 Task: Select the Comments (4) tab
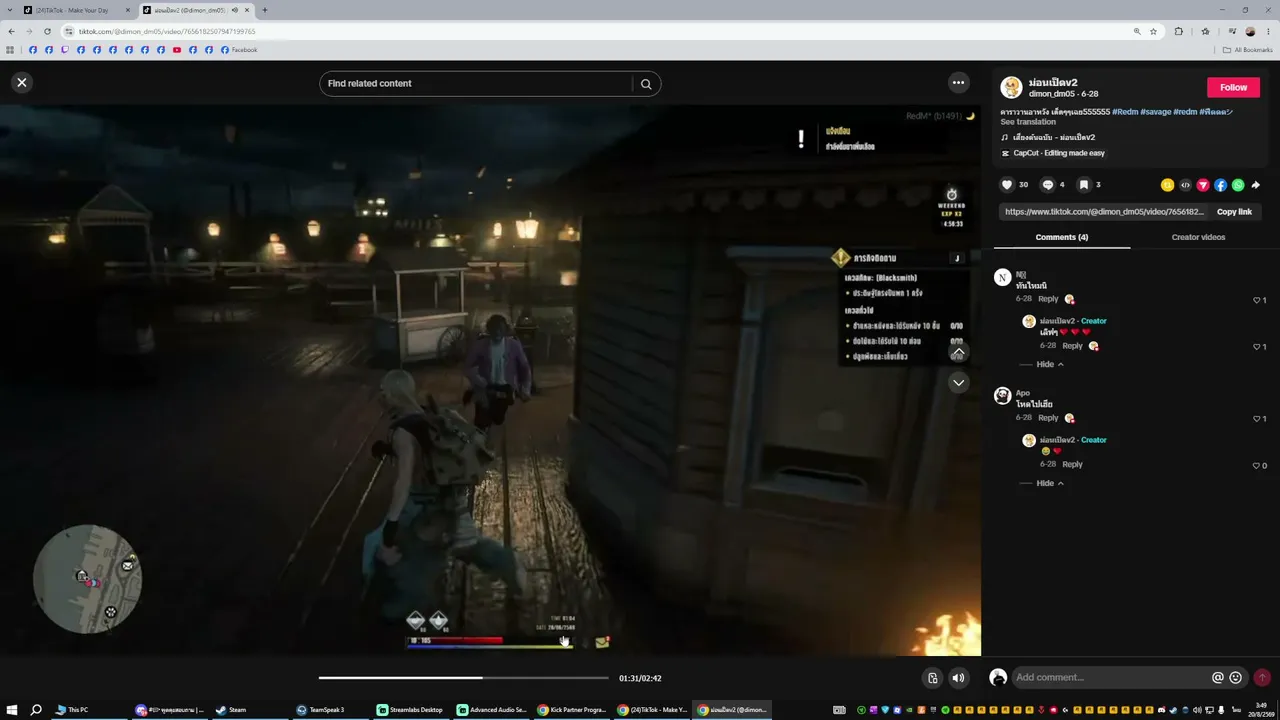[1062, 237]
